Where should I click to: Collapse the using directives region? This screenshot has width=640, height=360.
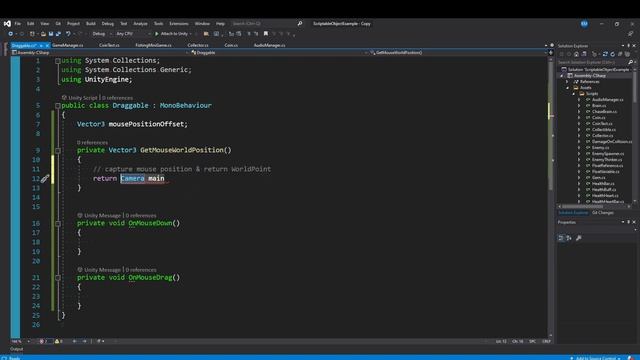point(58,61)
